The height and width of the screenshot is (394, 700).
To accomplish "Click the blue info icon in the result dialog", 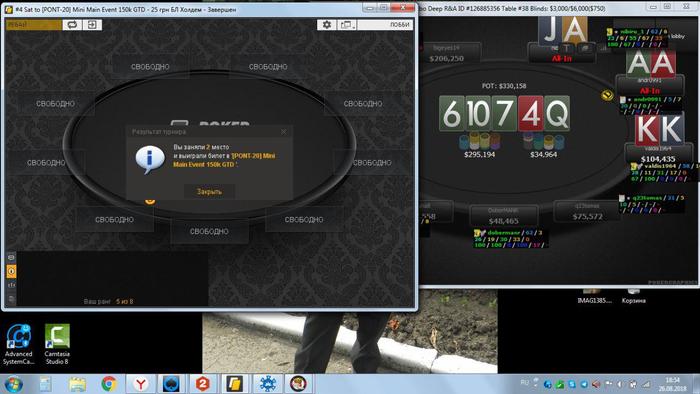I will (150, 160).
